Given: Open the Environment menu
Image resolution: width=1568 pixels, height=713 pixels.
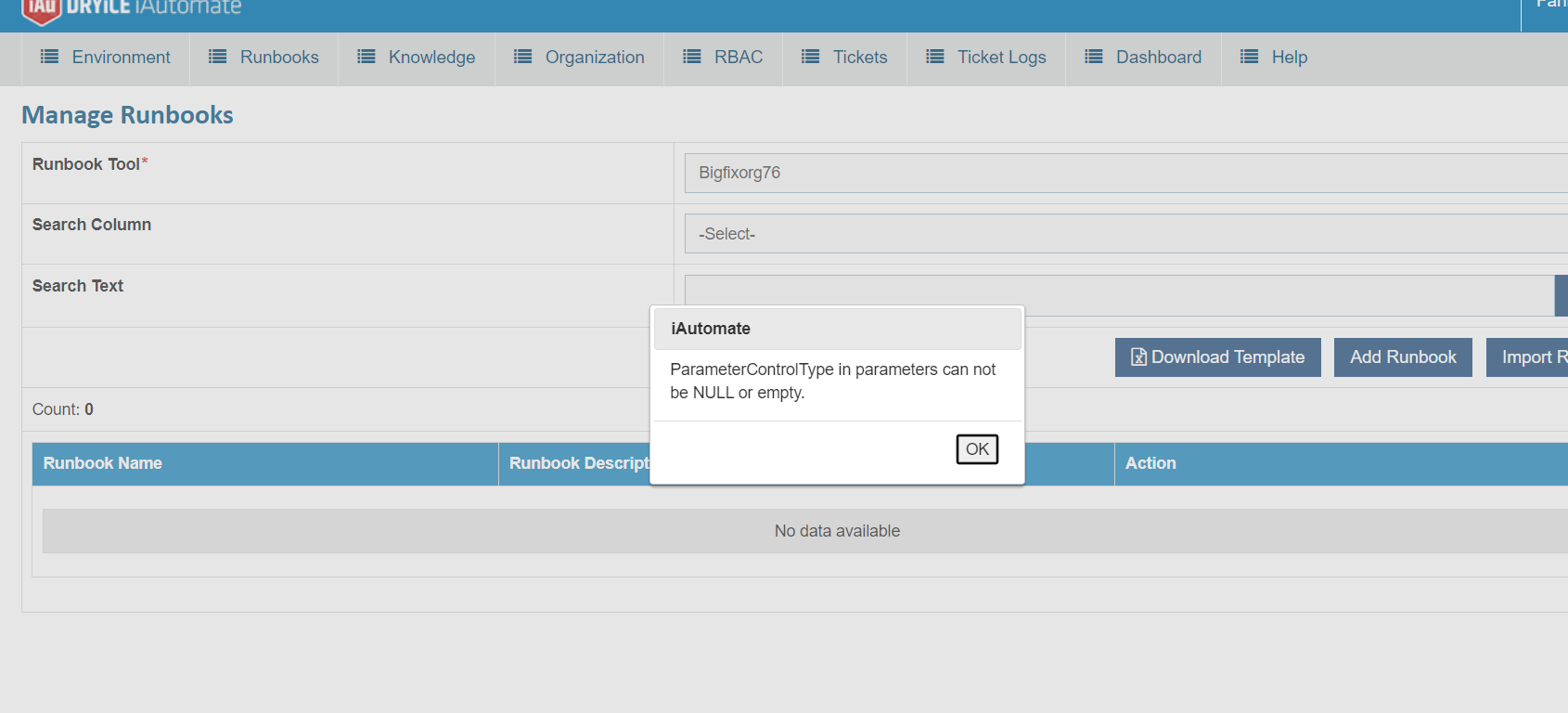Looking at the screenshot, I should [x=106, y=58].
